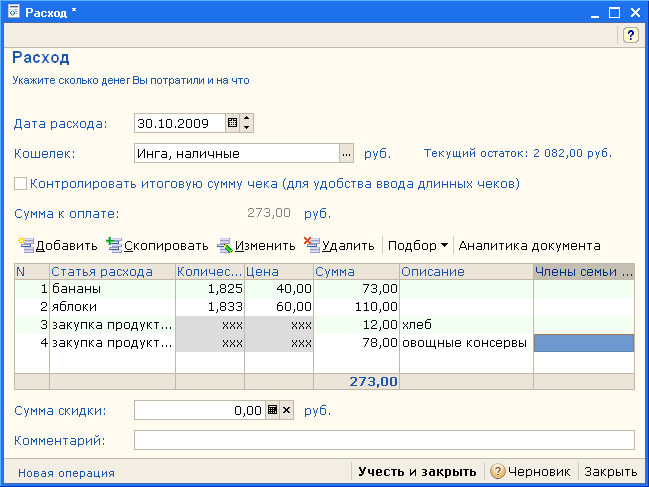Click the Дата расхода field 30.10.2009
The image size is (649, 487).
tap(180, 123)
